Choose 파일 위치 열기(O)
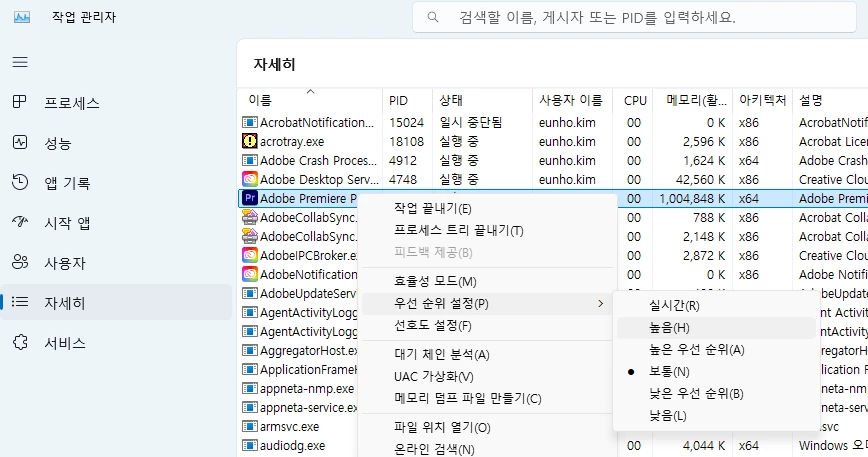This screenshot has width=868, height=457. pos(487,428)
